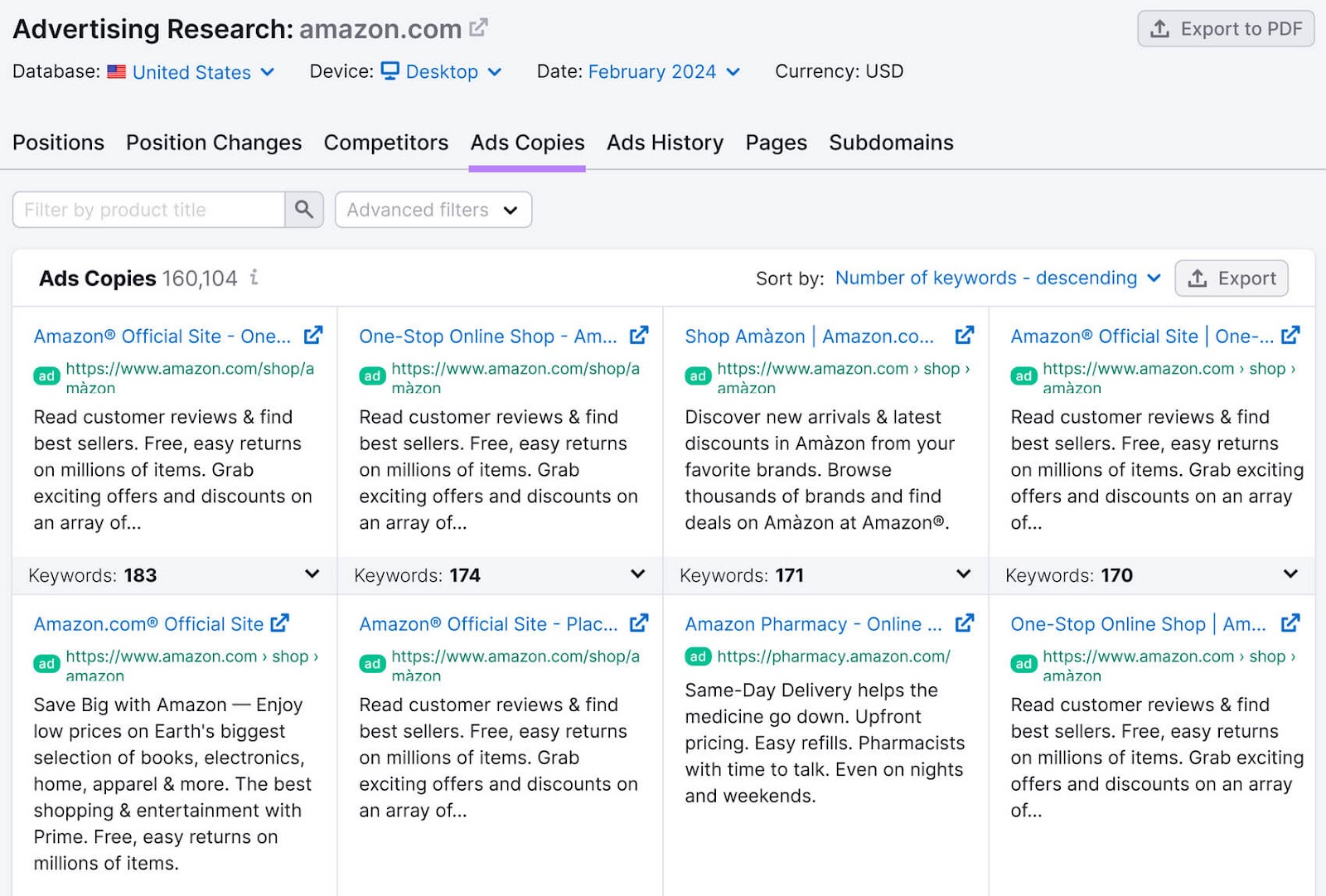This screenshot has height=896, width=1326.
Task: Open the Advanced filters menu
Action: (x=432, y=210)
